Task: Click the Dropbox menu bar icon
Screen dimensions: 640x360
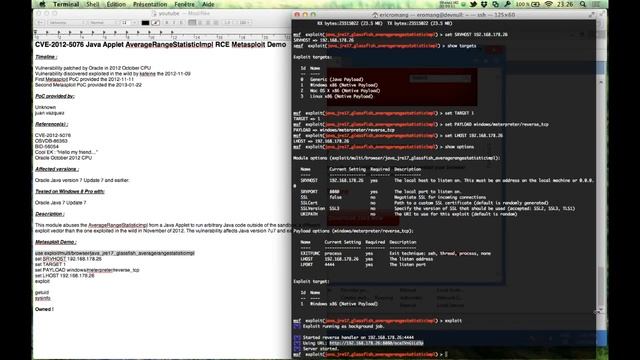Action: (x=484, y=4)
